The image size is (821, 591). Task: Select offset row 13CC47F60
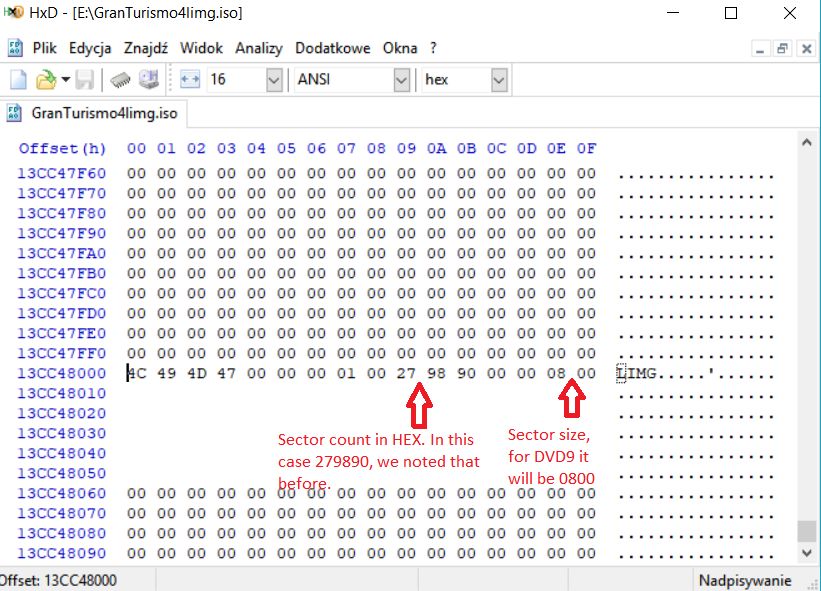pos(62,173)
